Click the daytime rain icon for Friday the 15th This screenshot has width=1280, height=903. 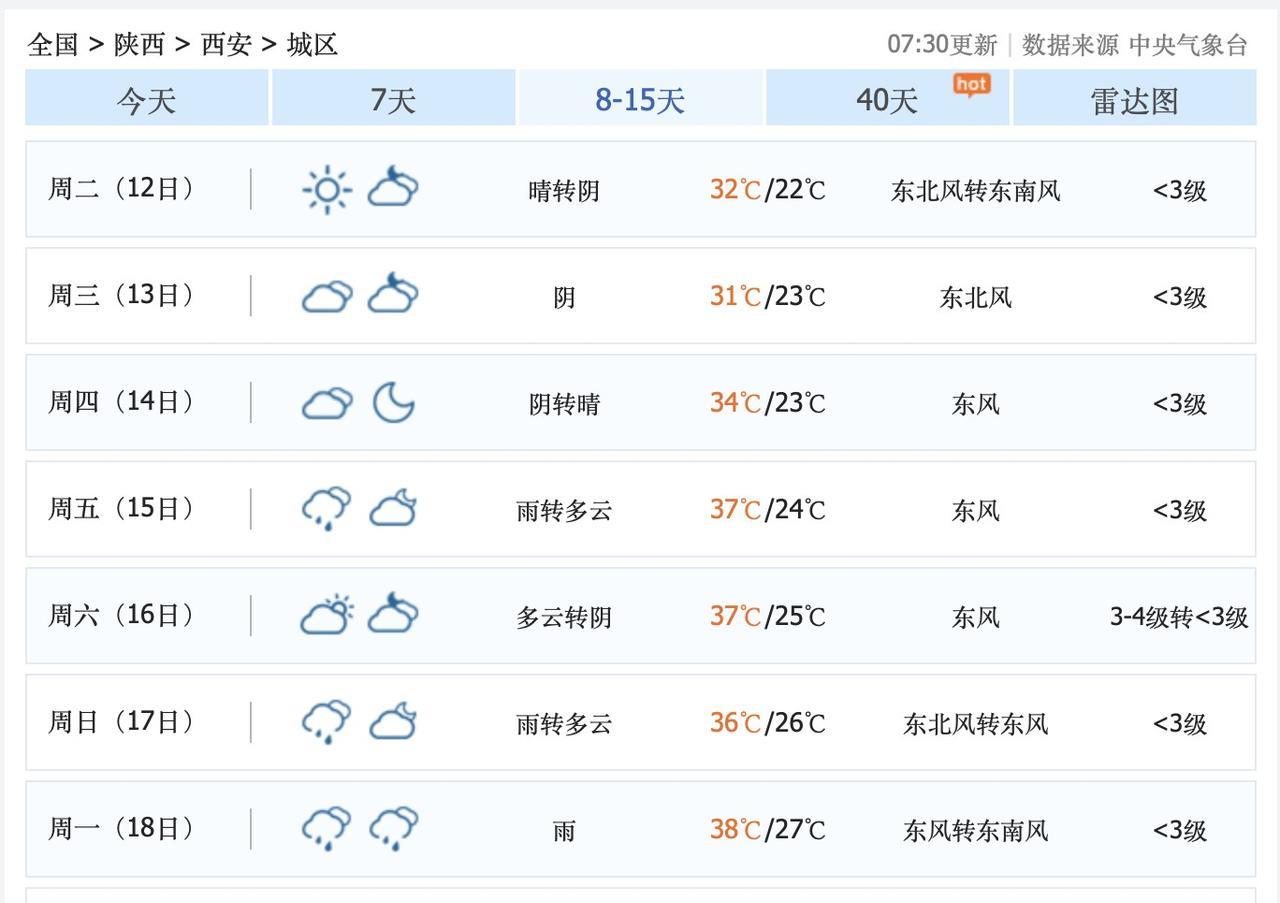click(x=327, y=509)
